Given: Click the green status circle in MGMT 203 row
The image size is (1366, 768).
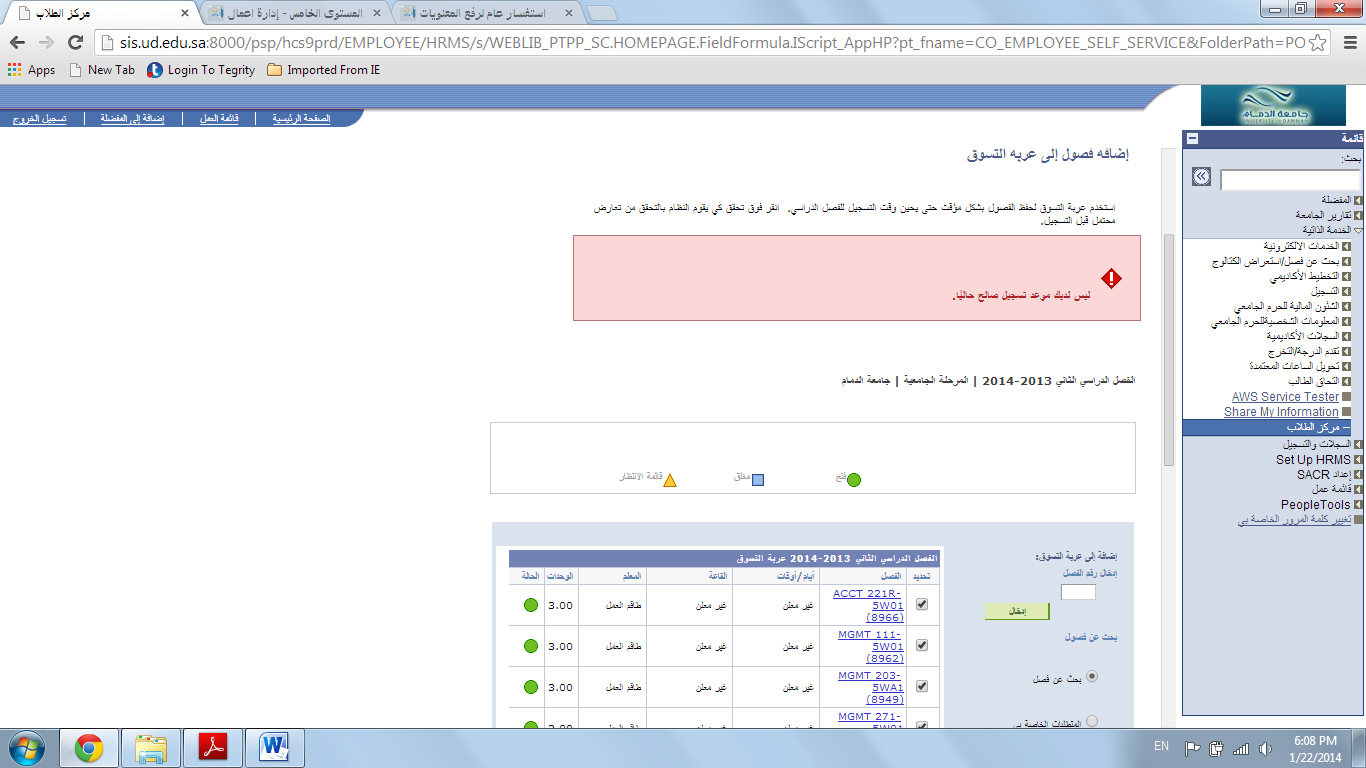Looking at the screenshot, I should click(531, 687).
